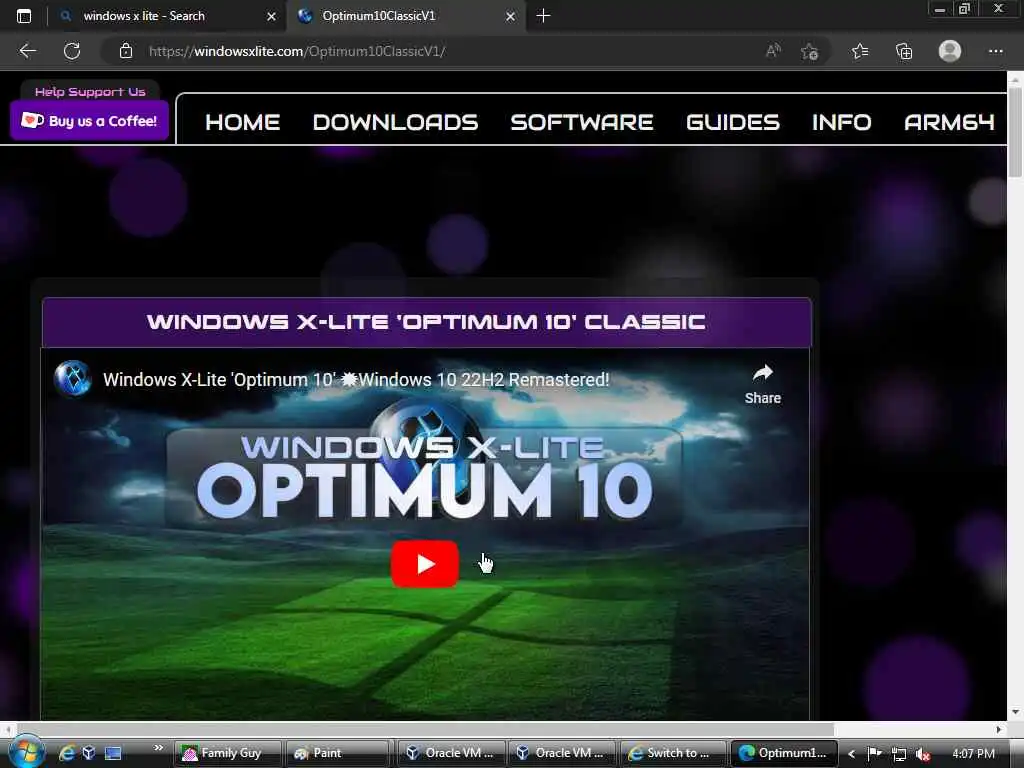The image size is (1024, 768).
Task: Open the video channel avatar icon
Action: pyautogui.click(x=72, y=379)
